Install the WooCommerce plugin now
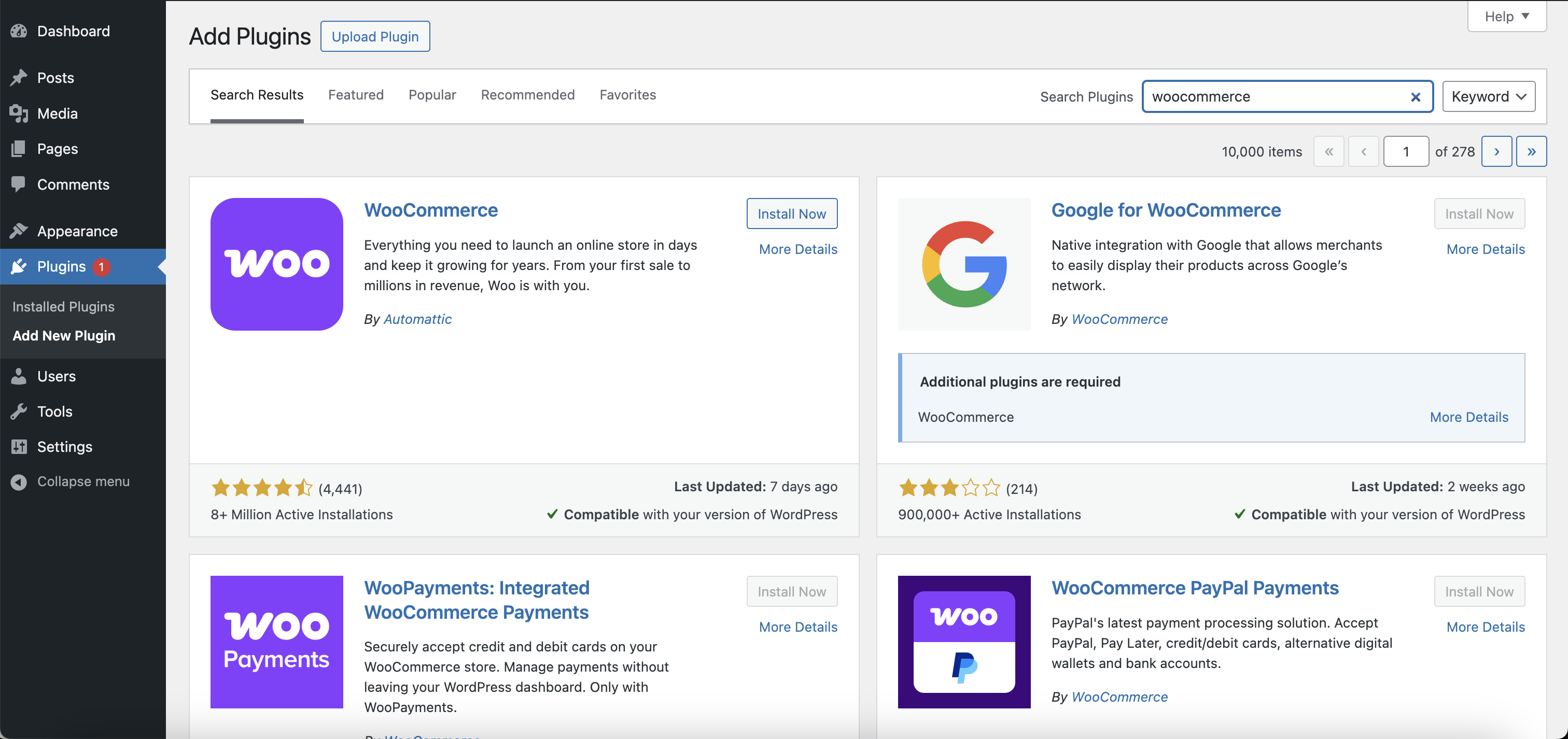Image resolution: width=1568 pixels, height=739 pixels. 791,214
